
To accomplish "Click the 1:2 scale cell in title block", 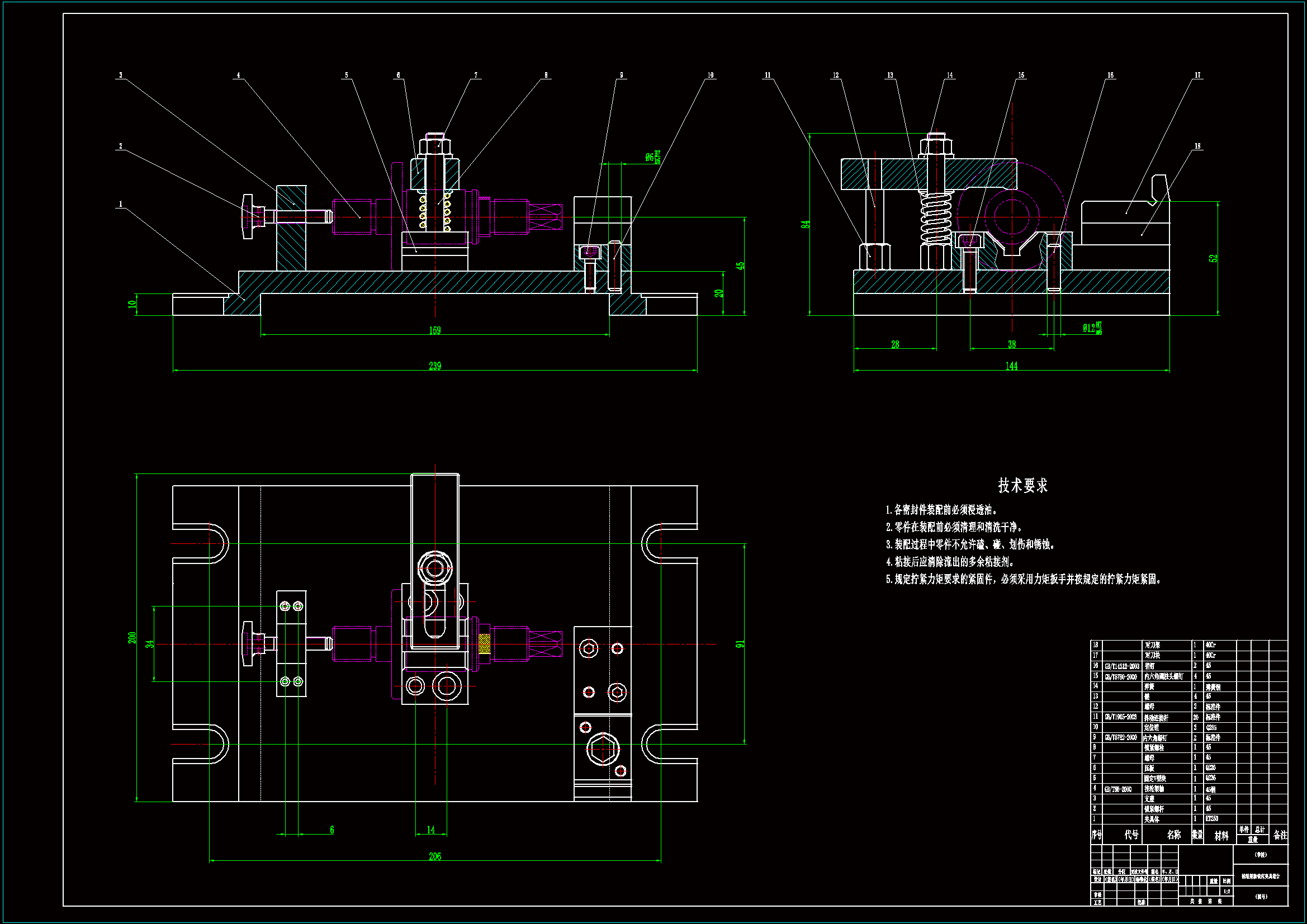I will point(1227,892).
